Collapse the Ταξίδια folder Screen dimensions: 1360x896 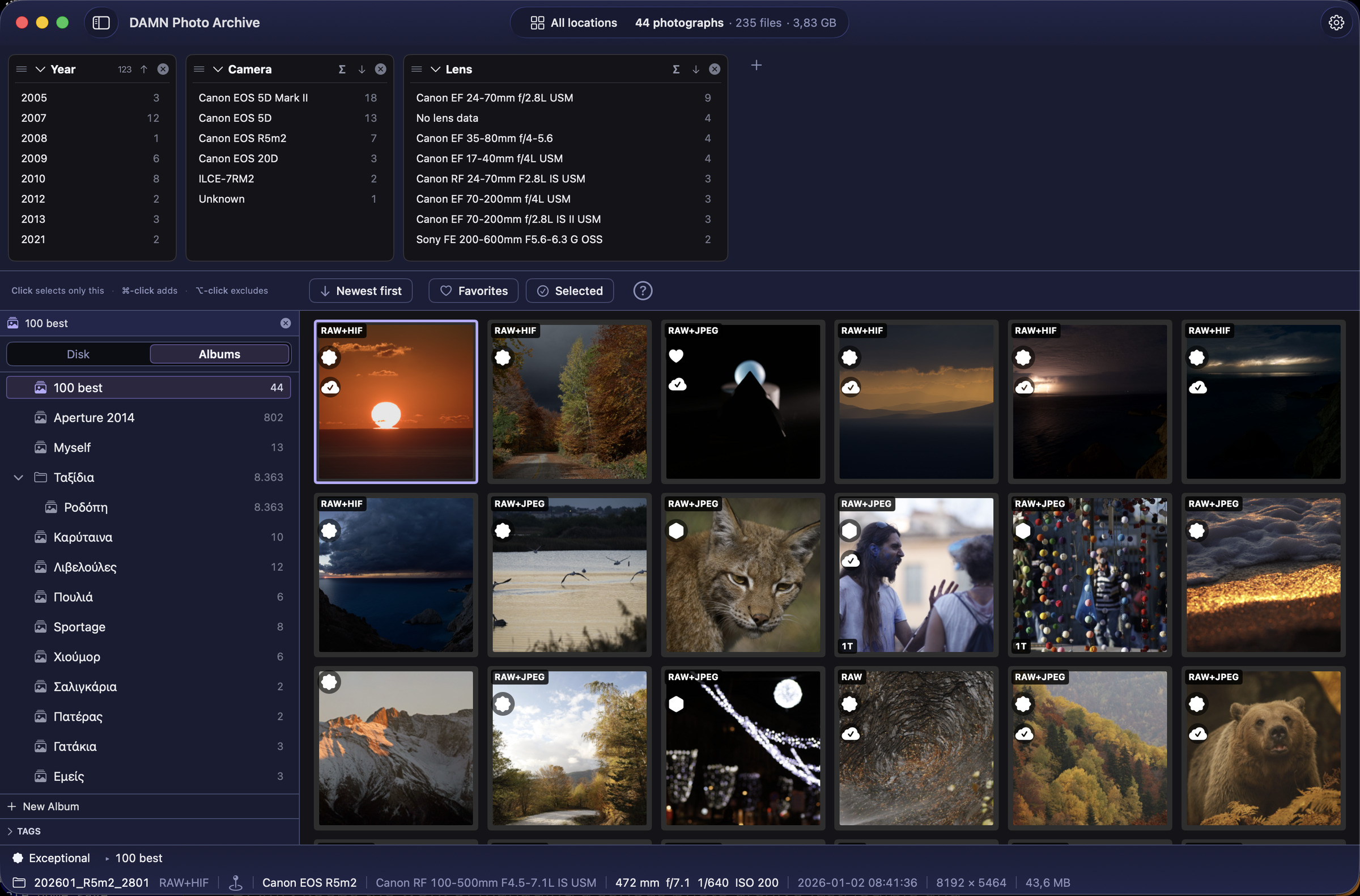tap(18, 478)
